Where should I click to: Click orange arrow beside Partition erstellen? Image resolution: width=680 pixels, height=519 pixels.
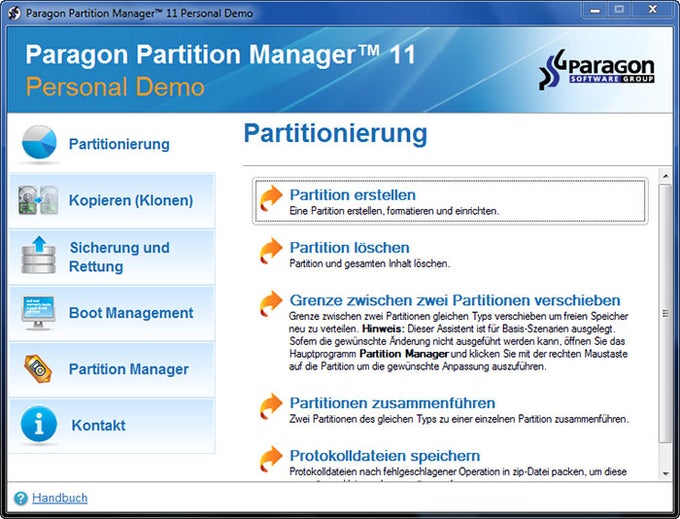pyautogui.click(x=271, y=199)
